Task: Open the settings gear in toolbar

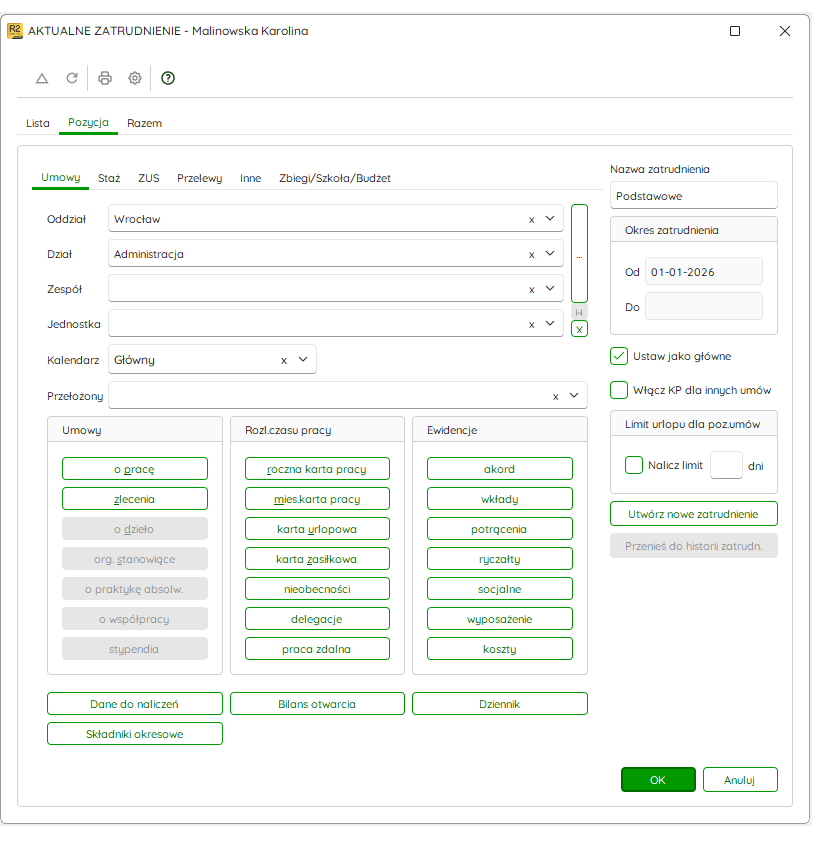Action: point(135,78)
